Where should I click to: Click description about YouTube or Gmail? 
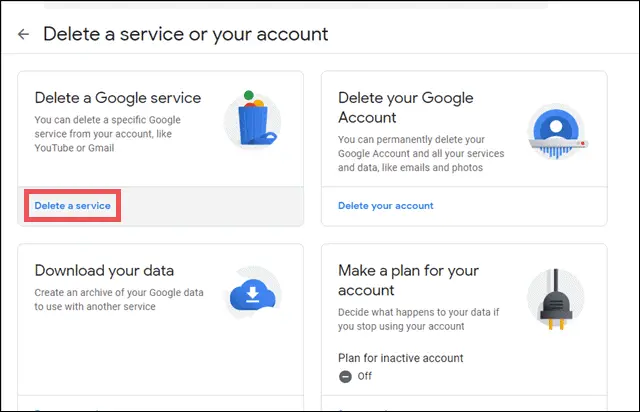point(107,134)
